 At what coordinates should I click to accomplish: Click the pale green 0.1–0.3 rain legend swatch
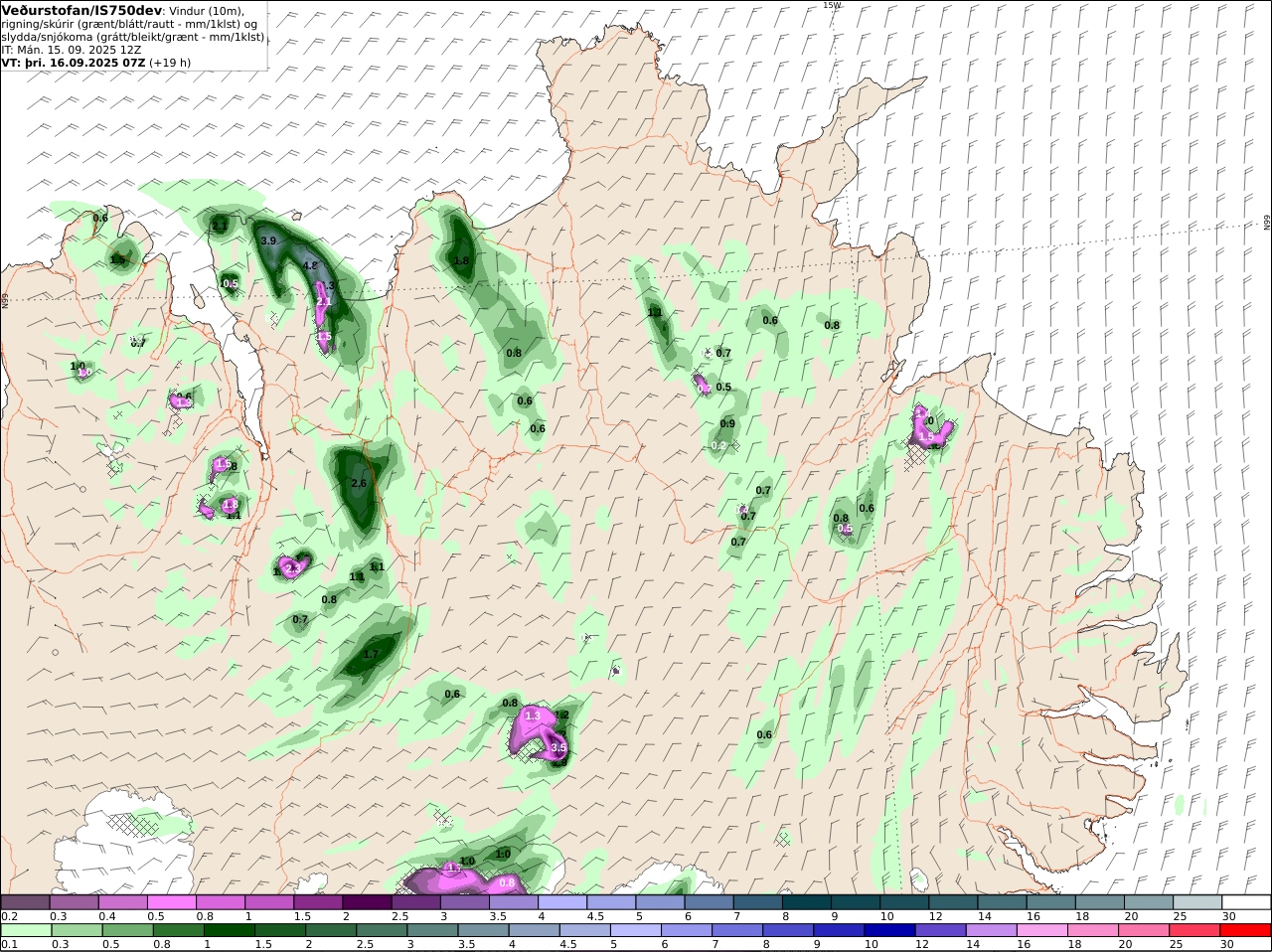[26, 931]
